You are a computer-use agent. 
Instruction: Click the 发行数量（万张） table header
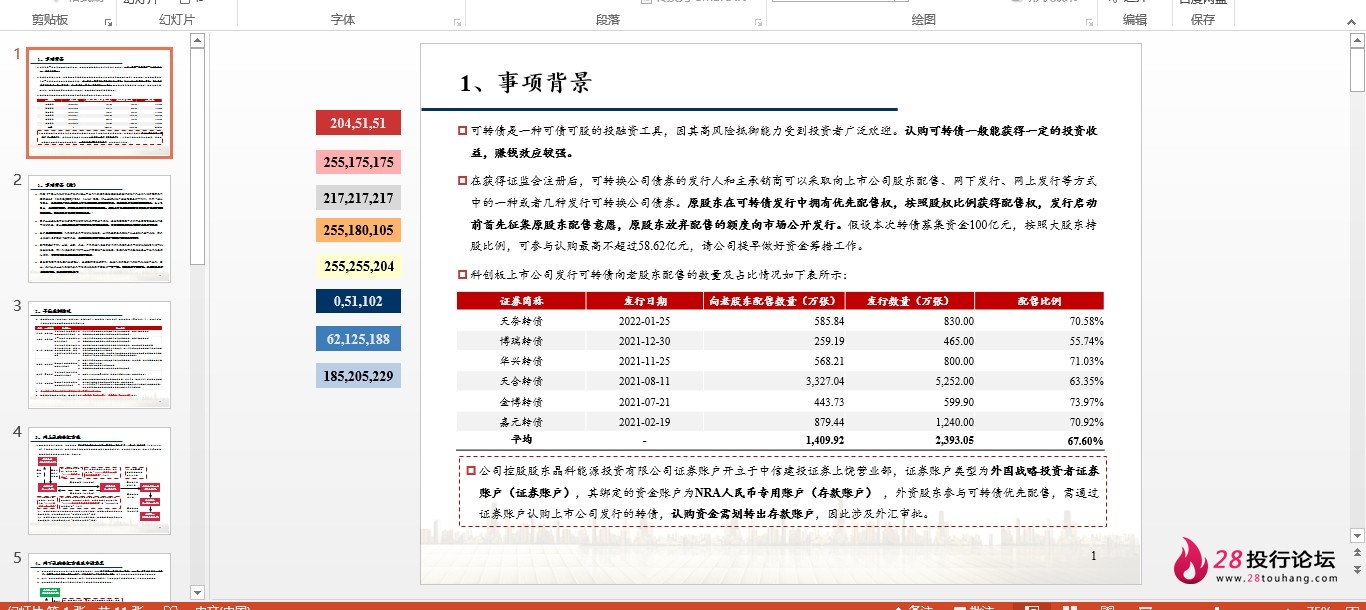[x=910, y=301]
